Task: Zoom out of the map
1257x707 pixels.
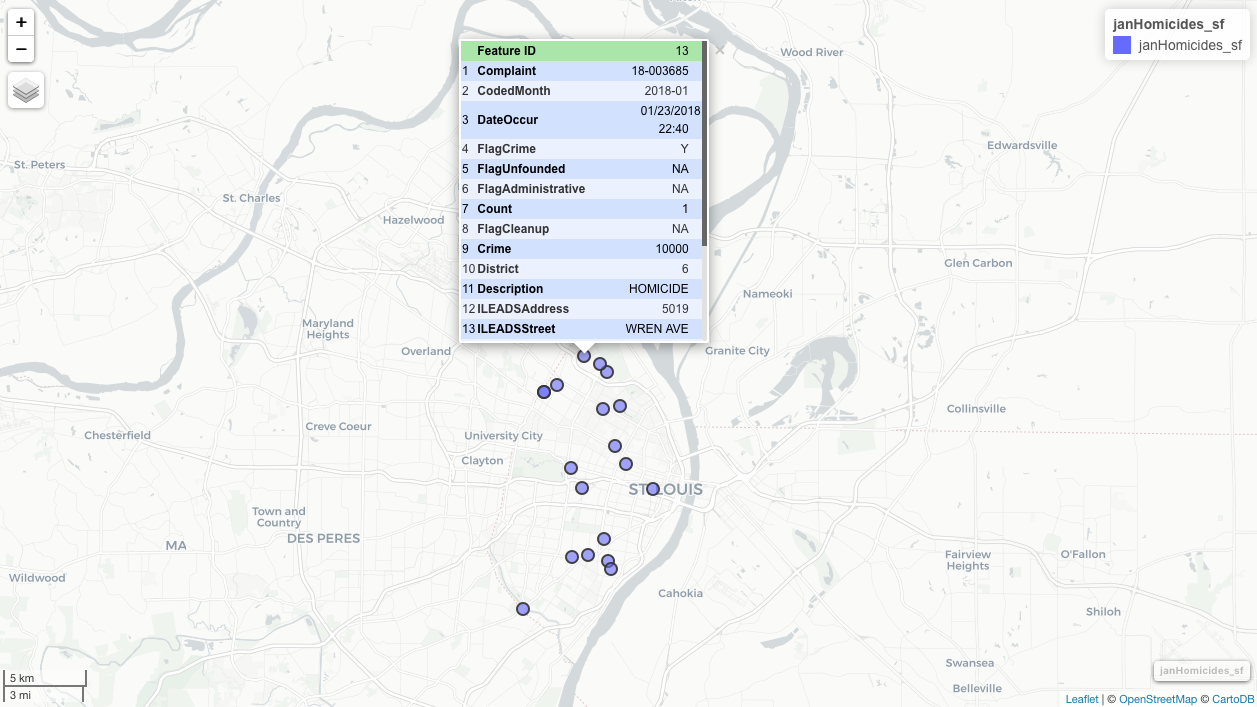Action: (21, 49)
